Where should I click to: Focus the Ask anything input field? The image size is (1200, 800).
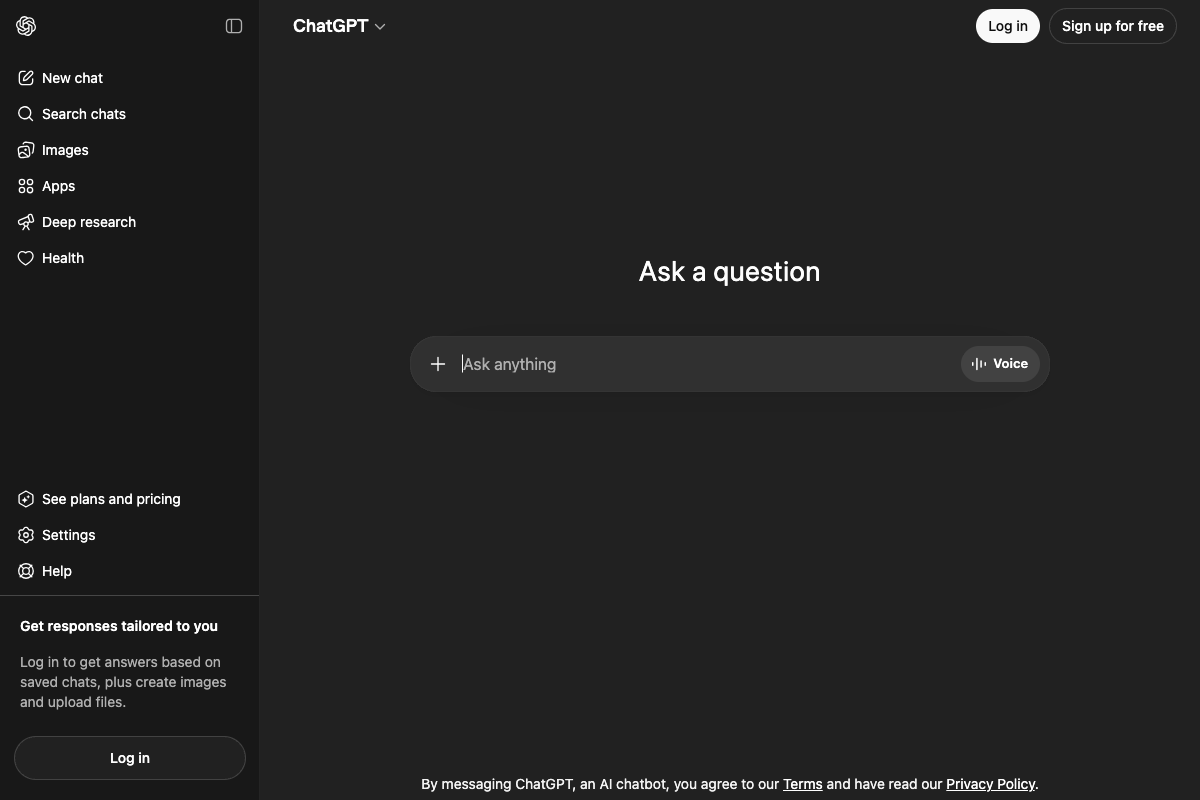pos(706,364)
